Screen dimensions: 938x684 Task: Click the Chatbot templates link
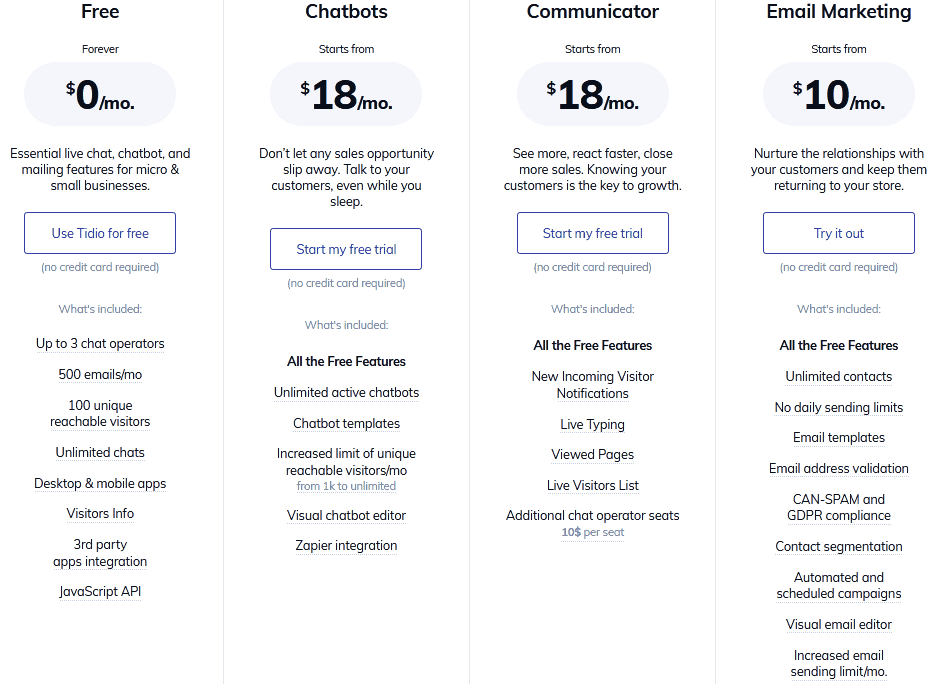[346, 423]
